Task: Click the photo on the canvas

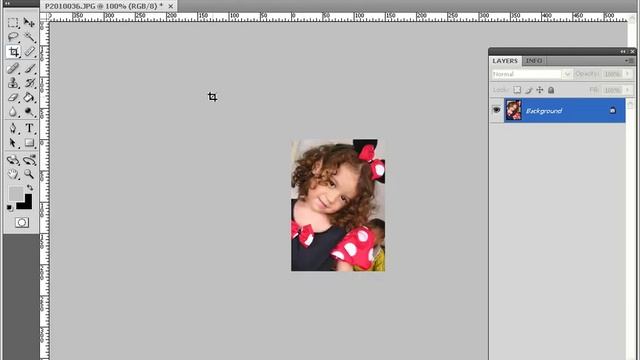Action: pyautogui.click(x=338, y=205)
